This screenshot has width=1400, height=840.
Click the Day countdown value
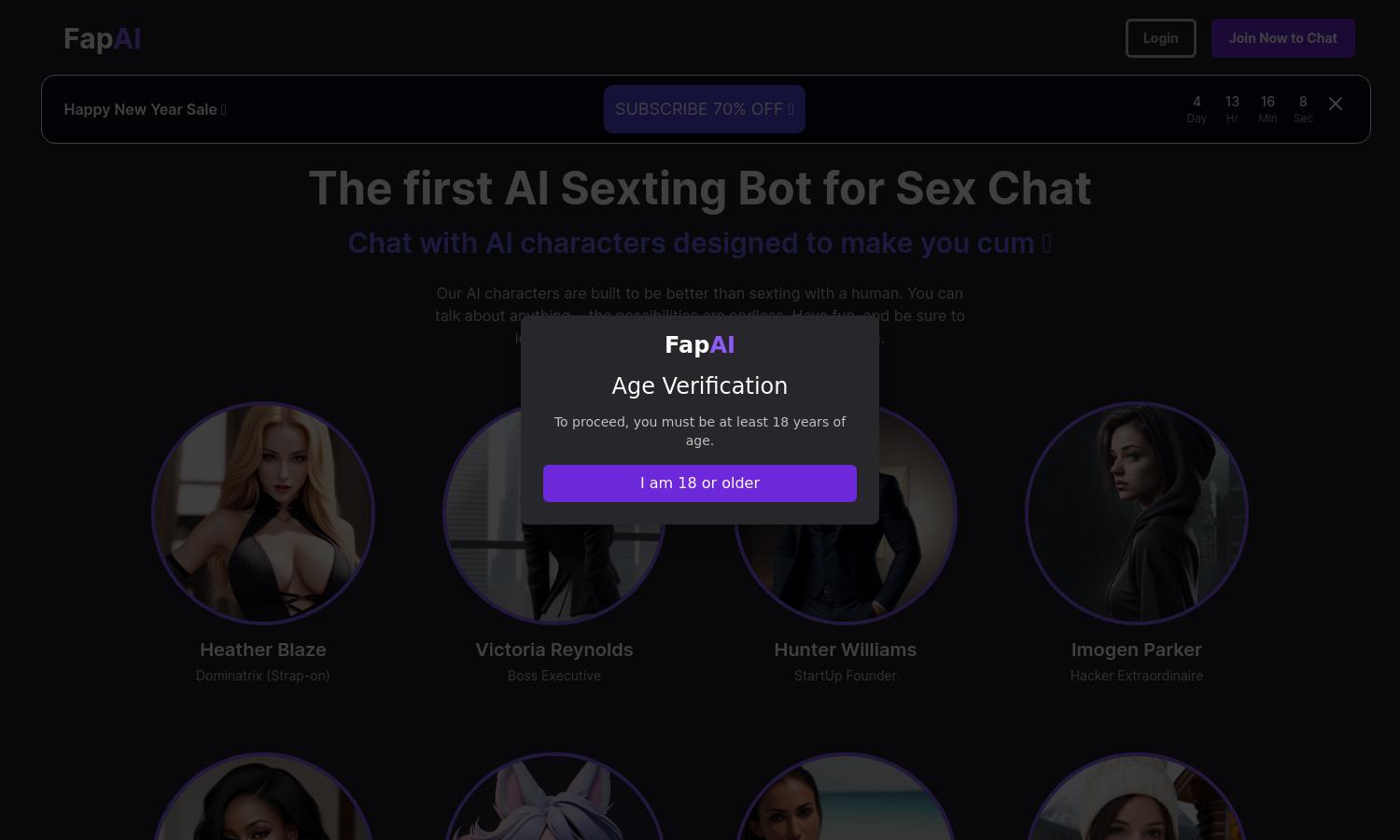(x=1197, y=102)
